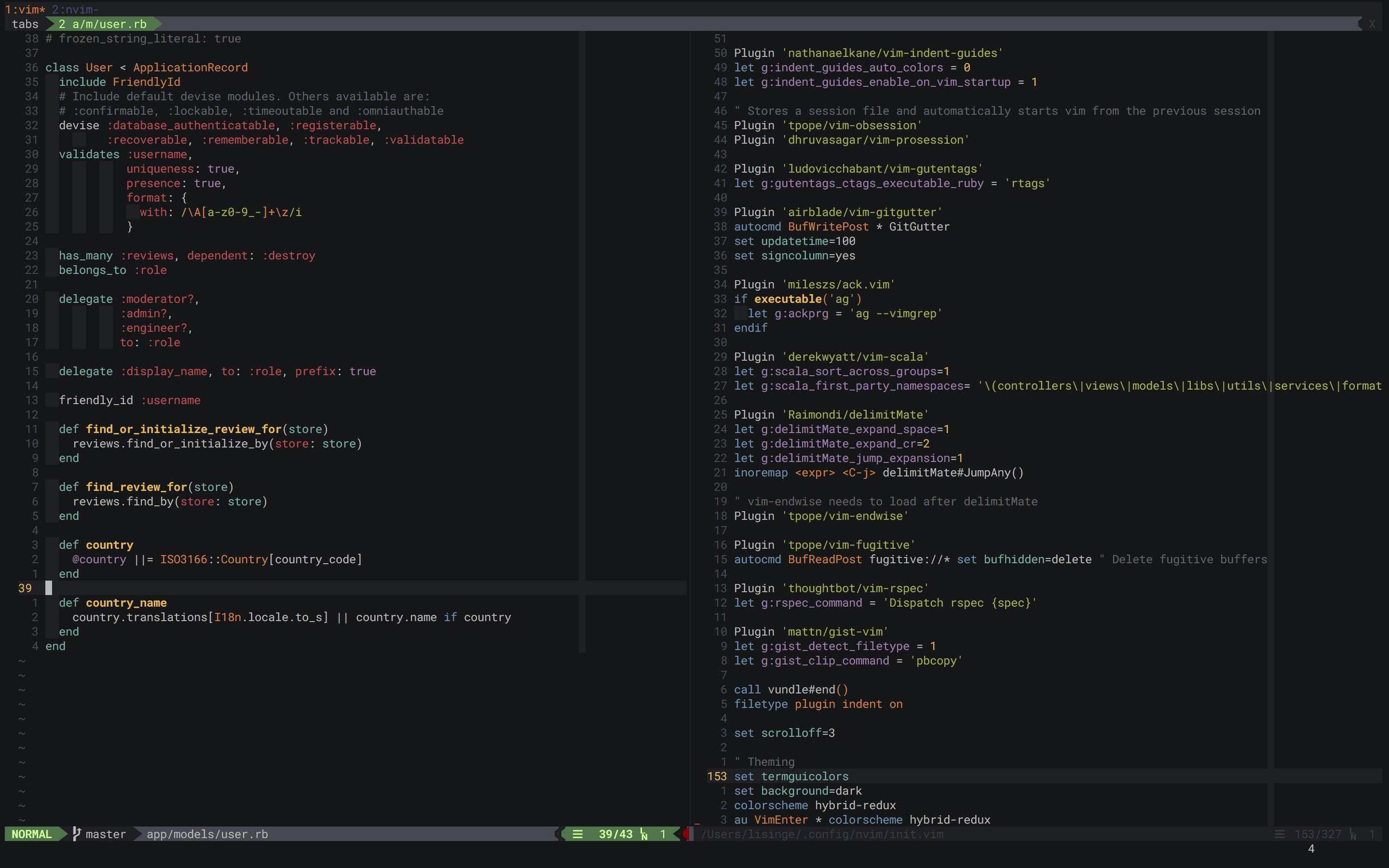Image resolution: width=1389 pixels, height=868 pixels.
Task: Click the 153/327 line position indicator
Action: 1317,834
